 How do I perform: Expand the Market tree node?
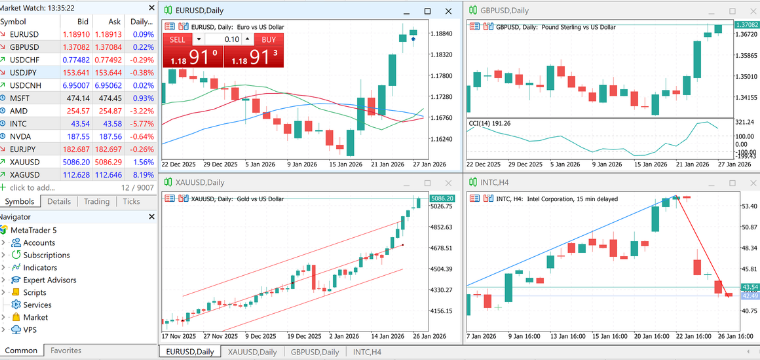coord(3,318)
